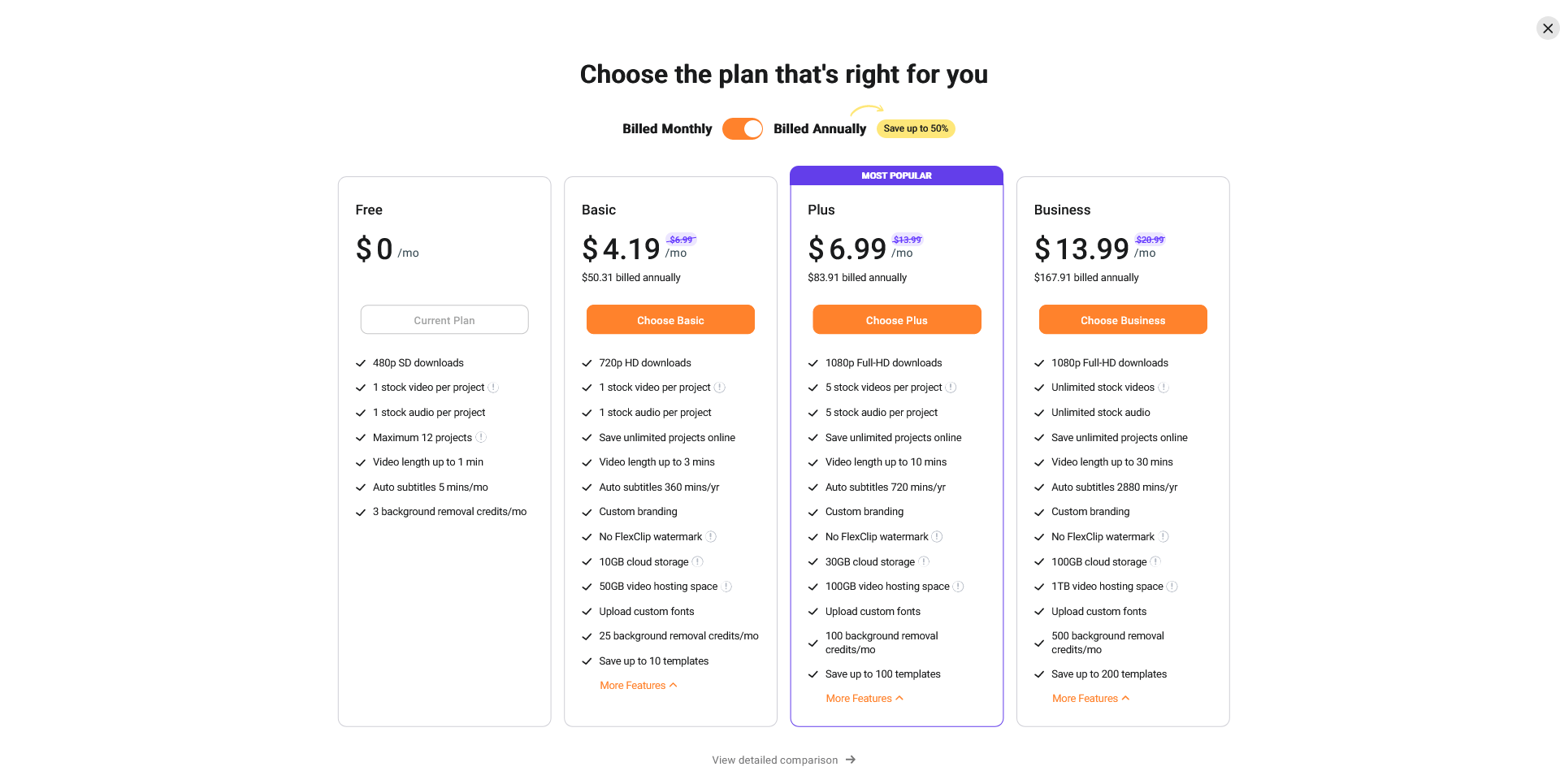Click info icon beside 30GB cloud storage
Screen dimensions: 1560x784
tap(924, 561)
